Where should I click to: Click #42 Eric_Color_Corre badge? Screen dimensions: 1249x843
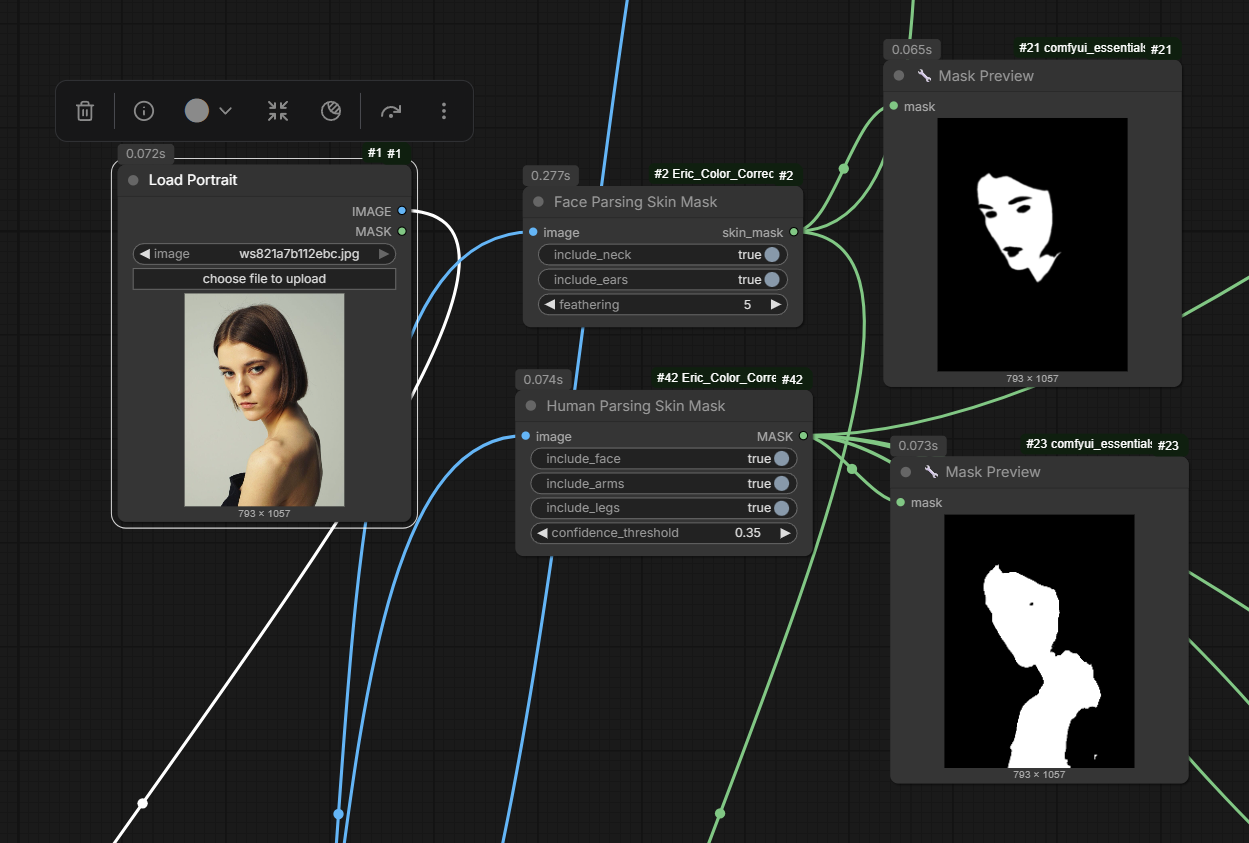click(715, 378)
